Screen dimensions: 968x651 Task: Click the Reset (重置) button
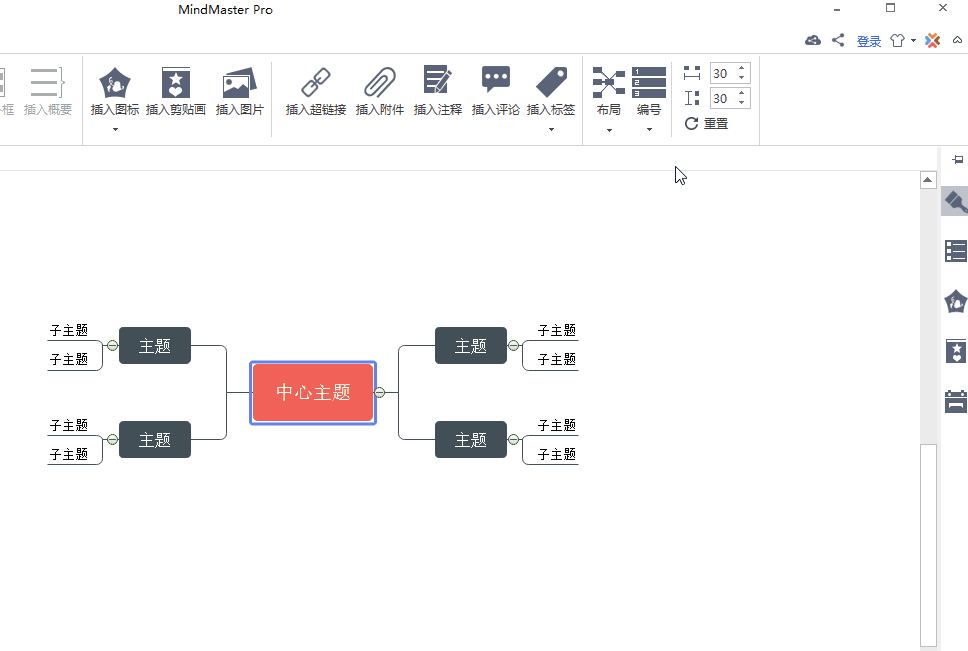pyautogui.click(x=706, y=123)
